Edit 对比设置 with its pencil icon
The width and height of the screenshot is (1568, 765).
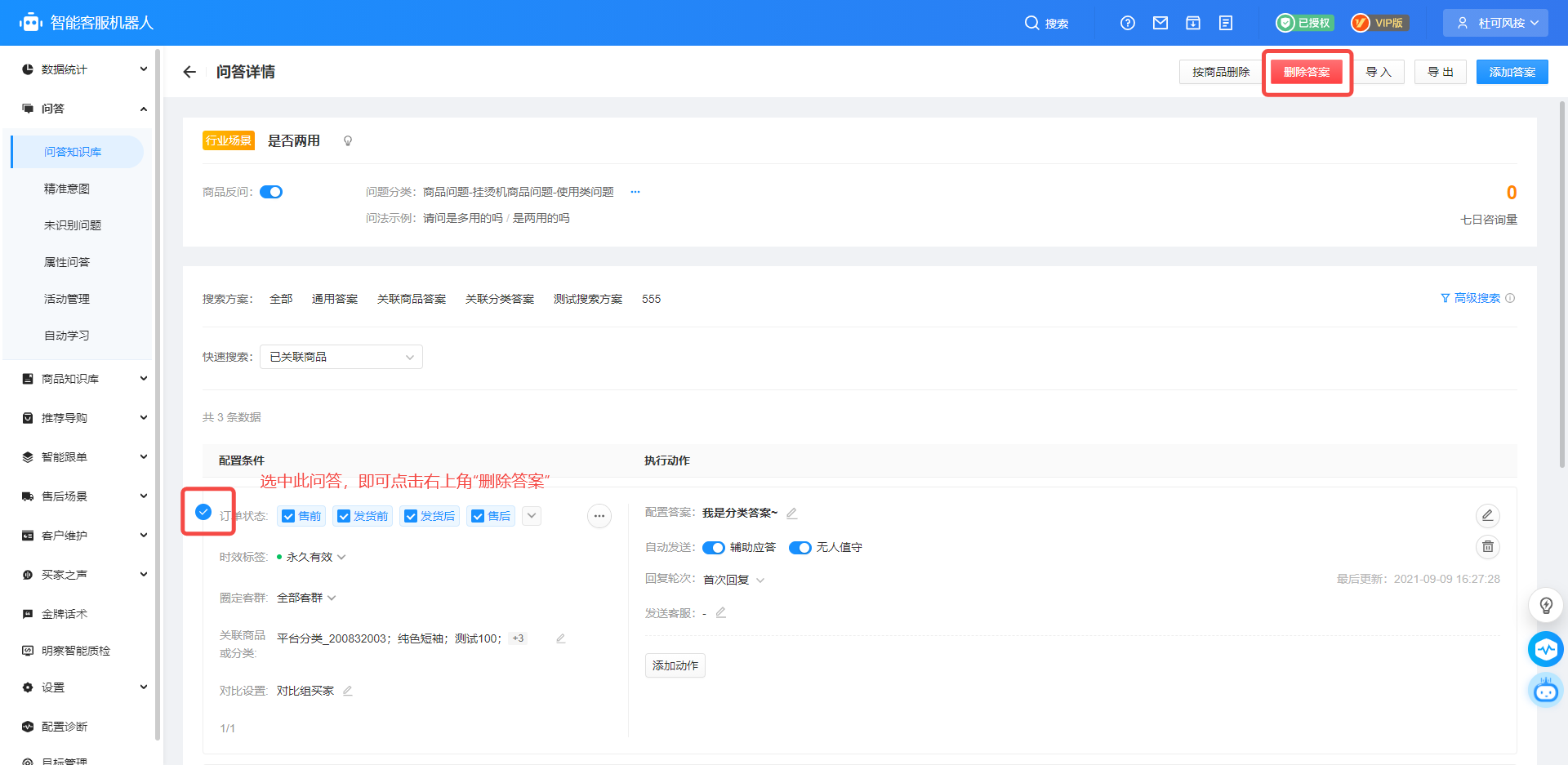tap(347, 691)
